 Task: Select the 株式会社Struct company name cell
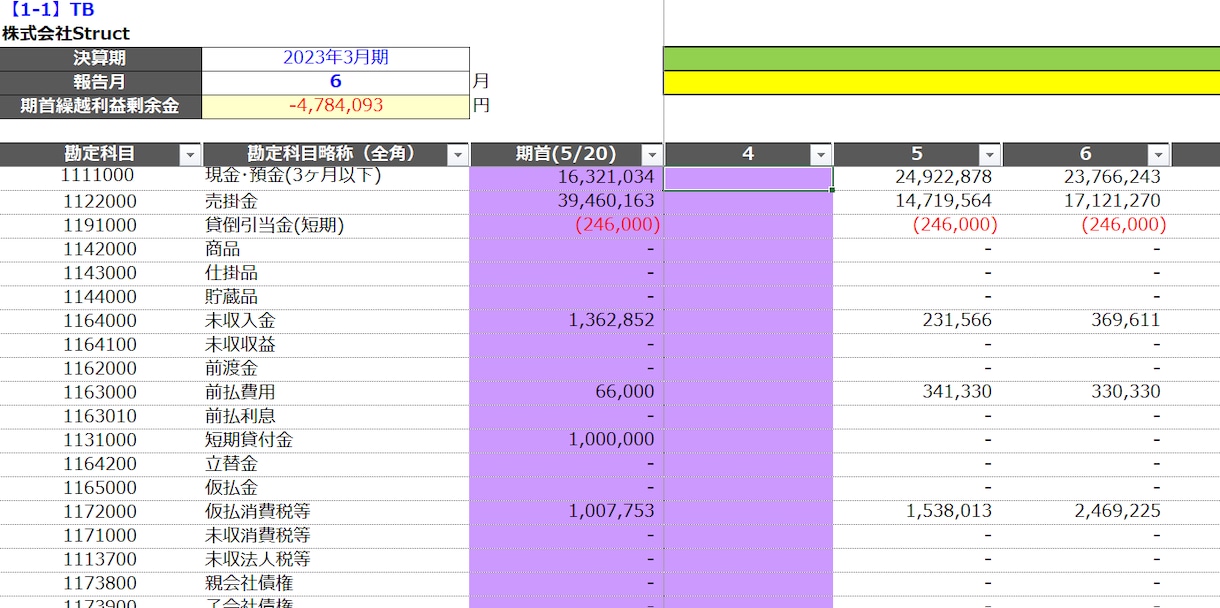click(66, 33)
